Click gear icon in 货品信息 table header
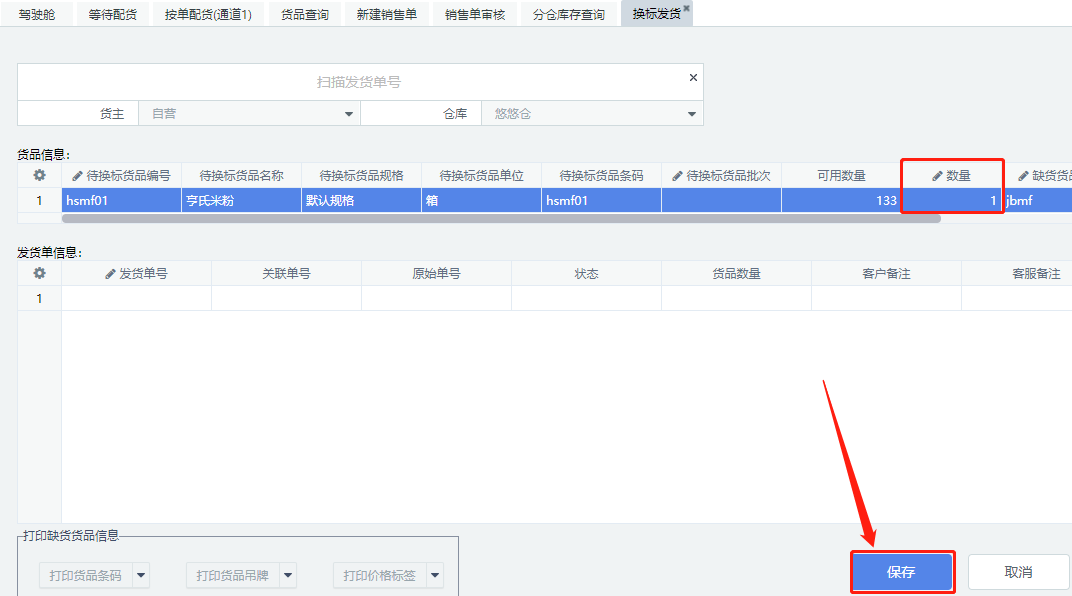The height and width of the screenshot is (596, 1072). coord(39,175)
